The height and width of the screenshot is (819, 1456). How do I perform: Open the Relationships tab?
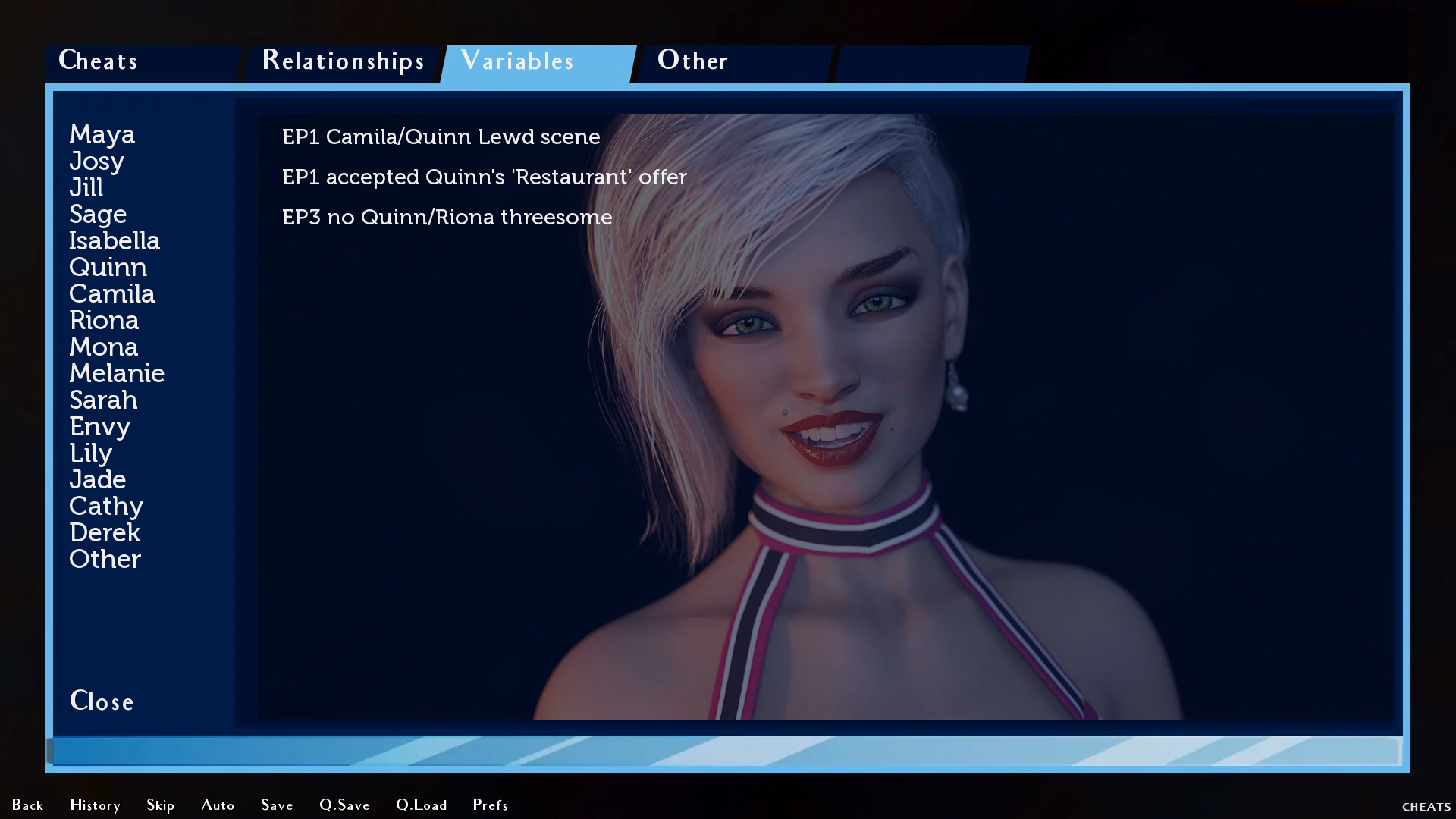(343, 61)
